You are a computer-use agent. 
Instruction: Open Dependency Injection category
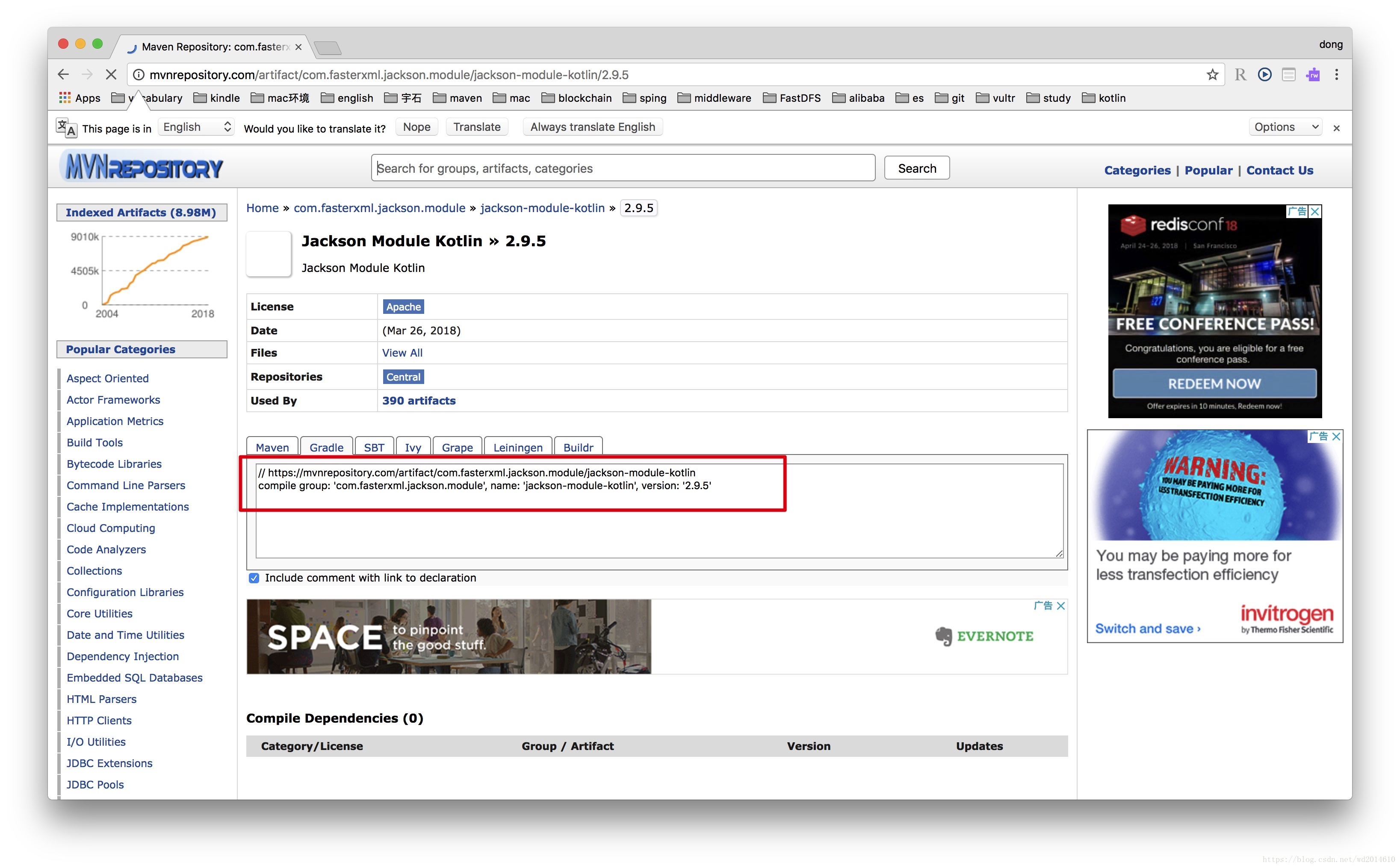pos(123,656)
